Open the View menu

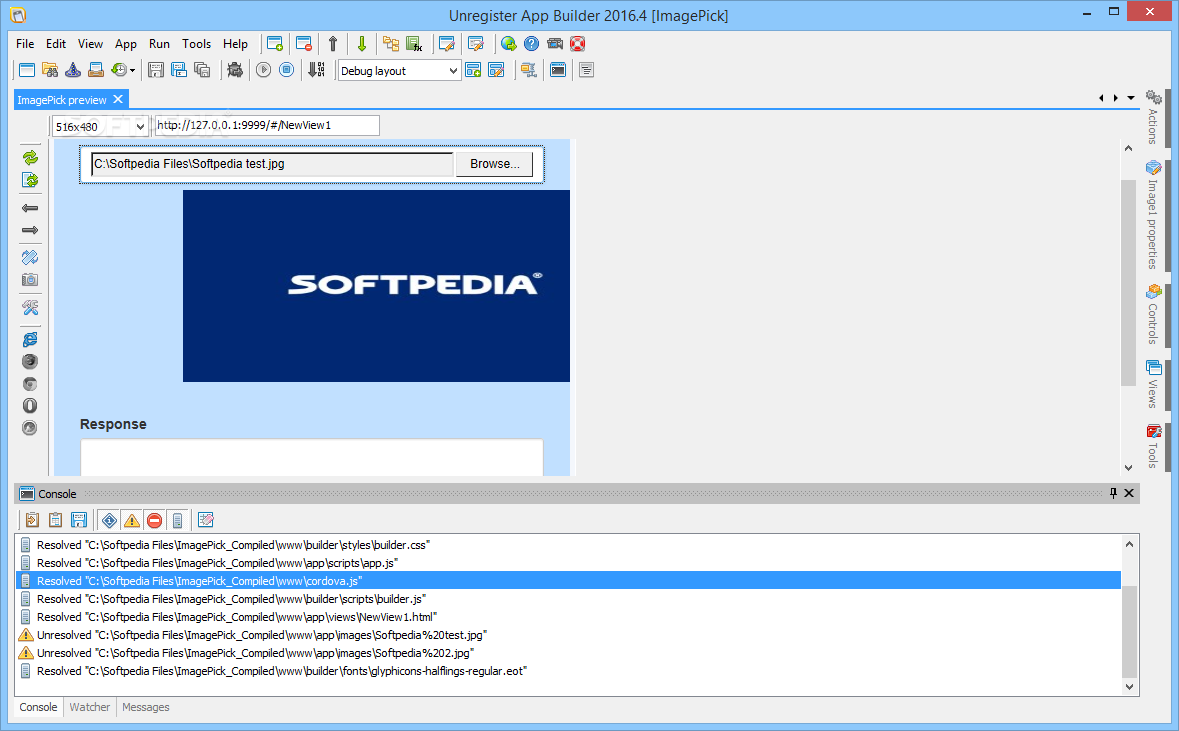[x=90, y=44]
